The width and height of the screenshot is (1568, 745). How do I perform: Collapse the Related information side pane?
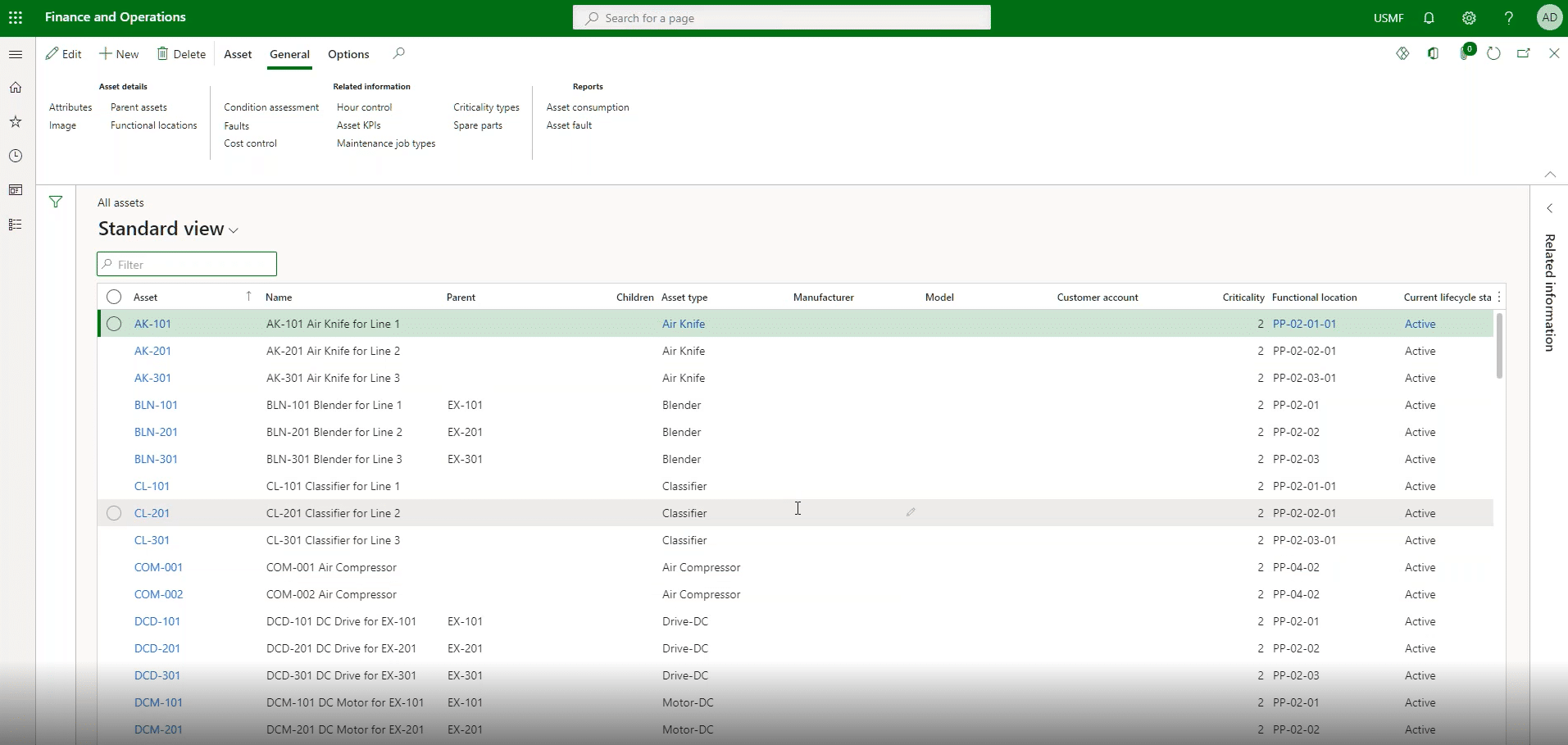tap(1550, 208)
